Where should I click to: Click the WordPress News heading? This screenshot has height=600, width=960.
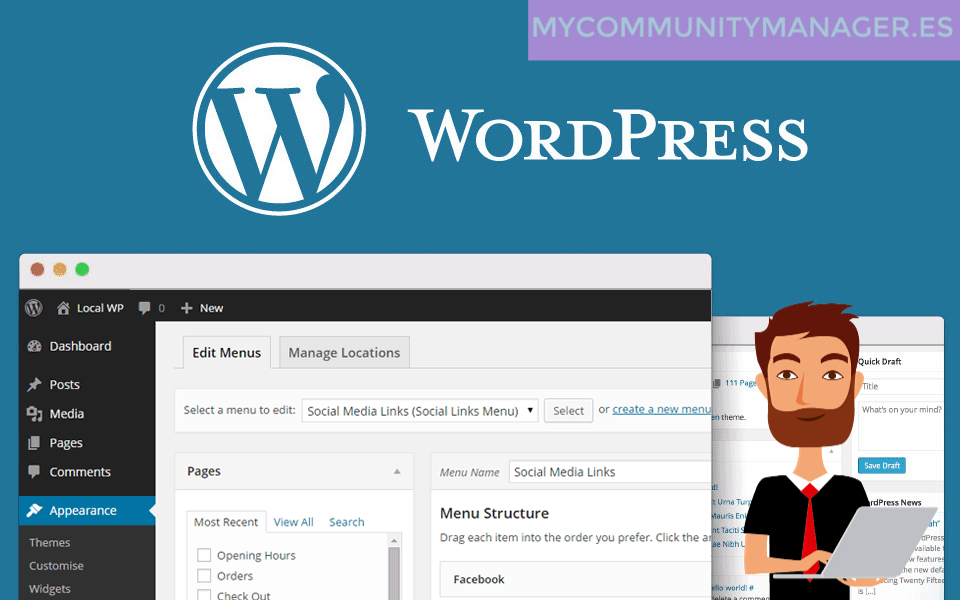tap(894, 502)
